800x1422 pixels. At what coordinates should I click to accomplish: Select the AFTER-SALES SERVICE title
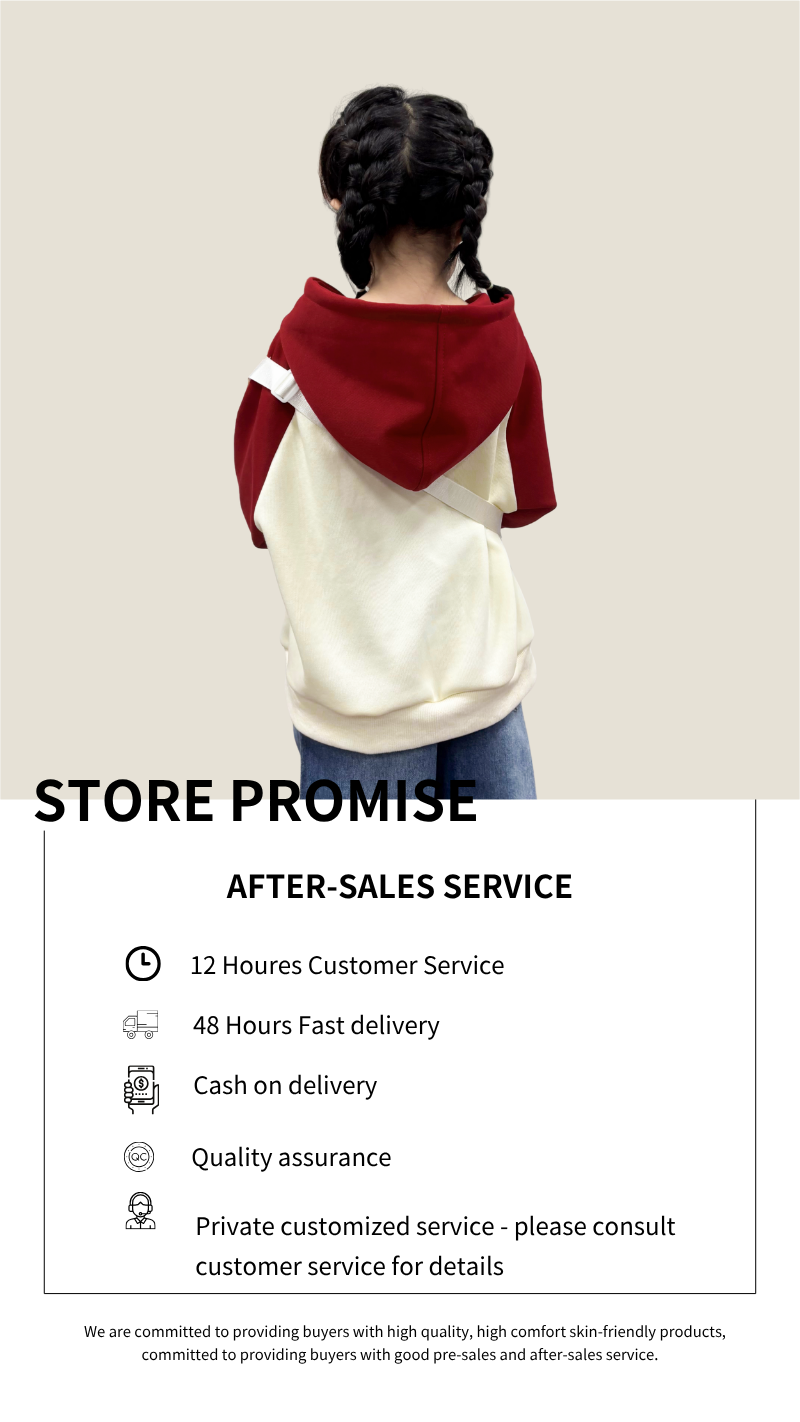(399, 886)
